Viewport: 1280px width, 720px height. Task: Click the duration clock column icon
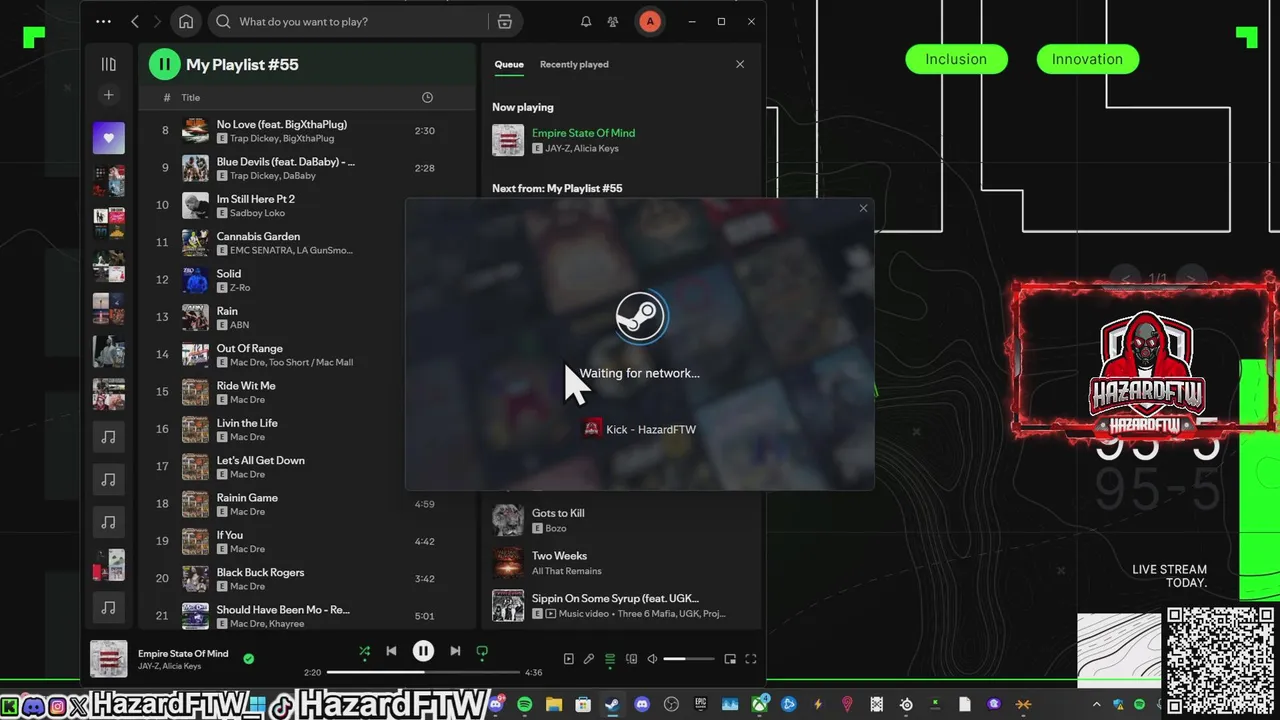pos(427,97)
